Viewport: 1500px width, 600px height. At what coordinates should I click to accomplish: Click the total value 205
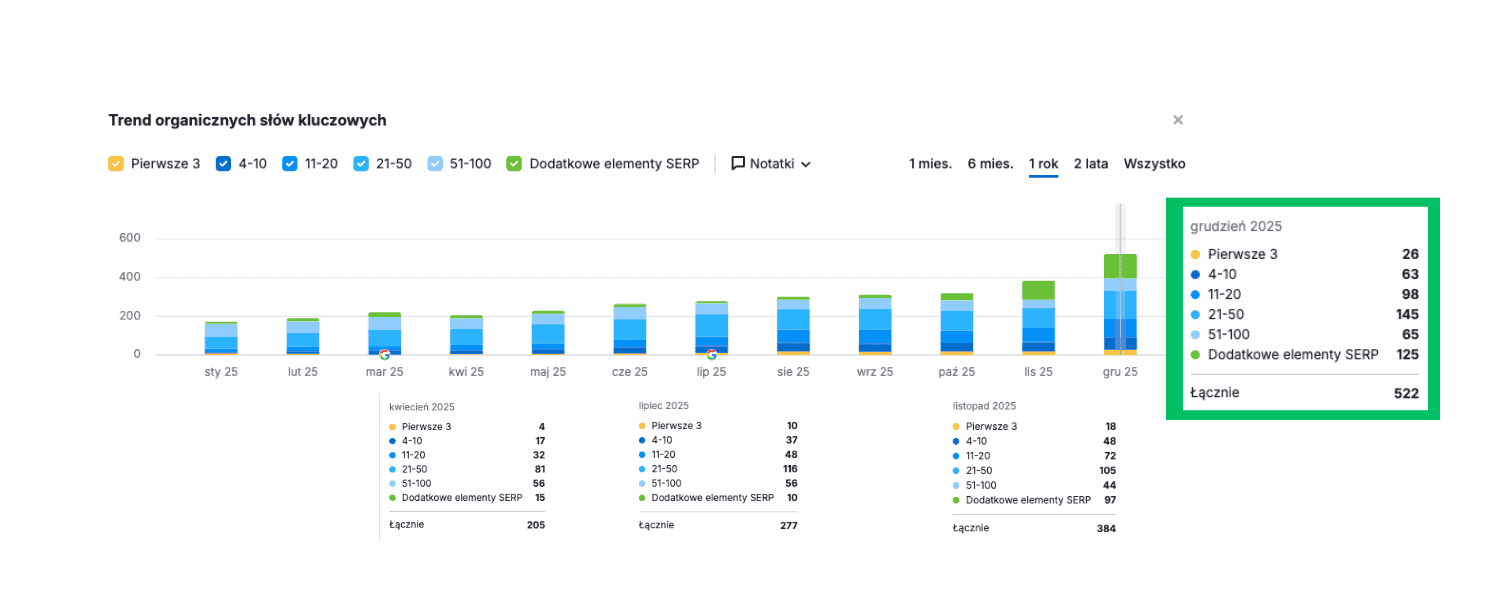[x=536, y=524]
